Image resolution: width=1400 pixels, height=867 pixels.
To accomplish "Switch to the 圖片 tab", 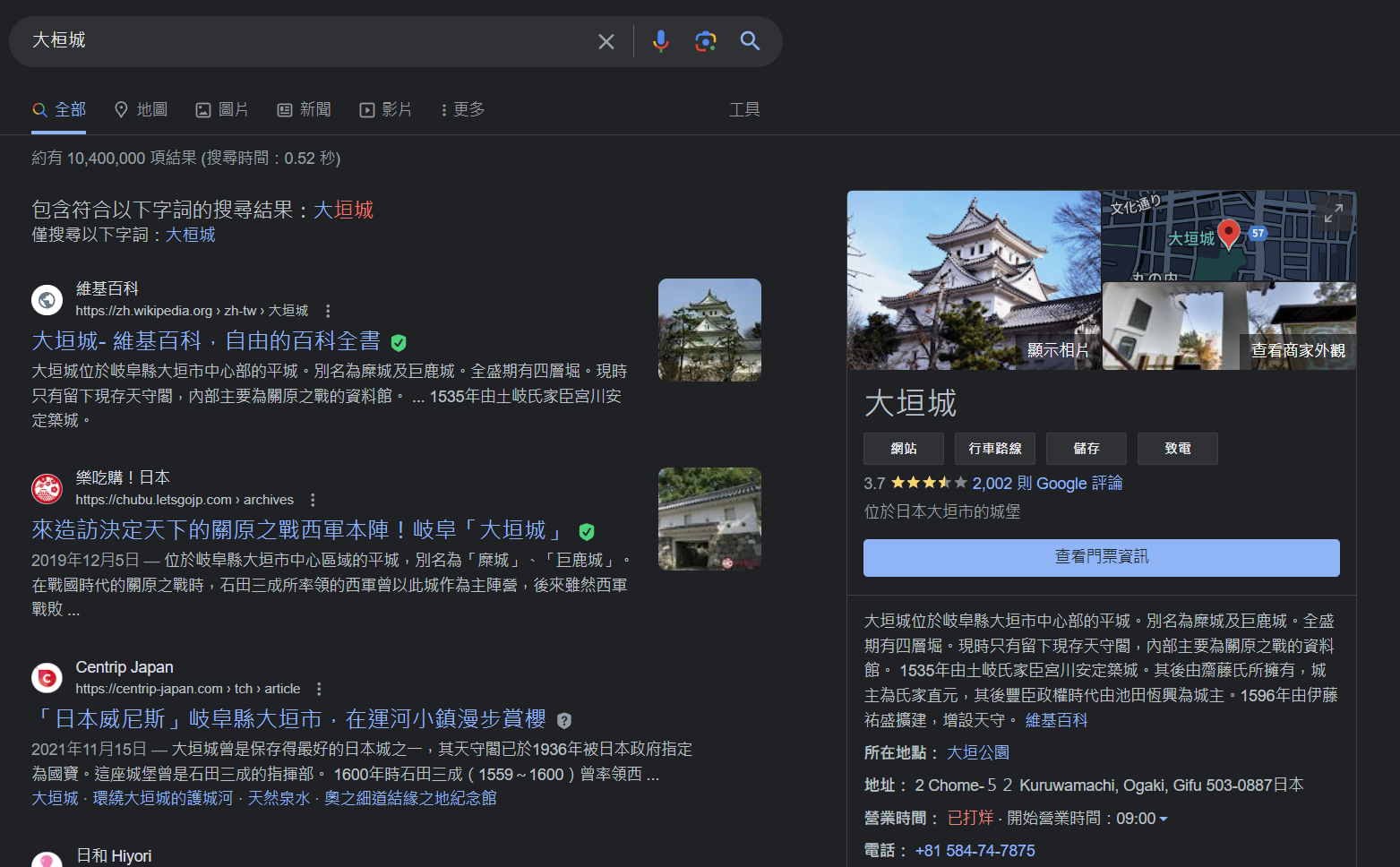I will click(222, 109).
